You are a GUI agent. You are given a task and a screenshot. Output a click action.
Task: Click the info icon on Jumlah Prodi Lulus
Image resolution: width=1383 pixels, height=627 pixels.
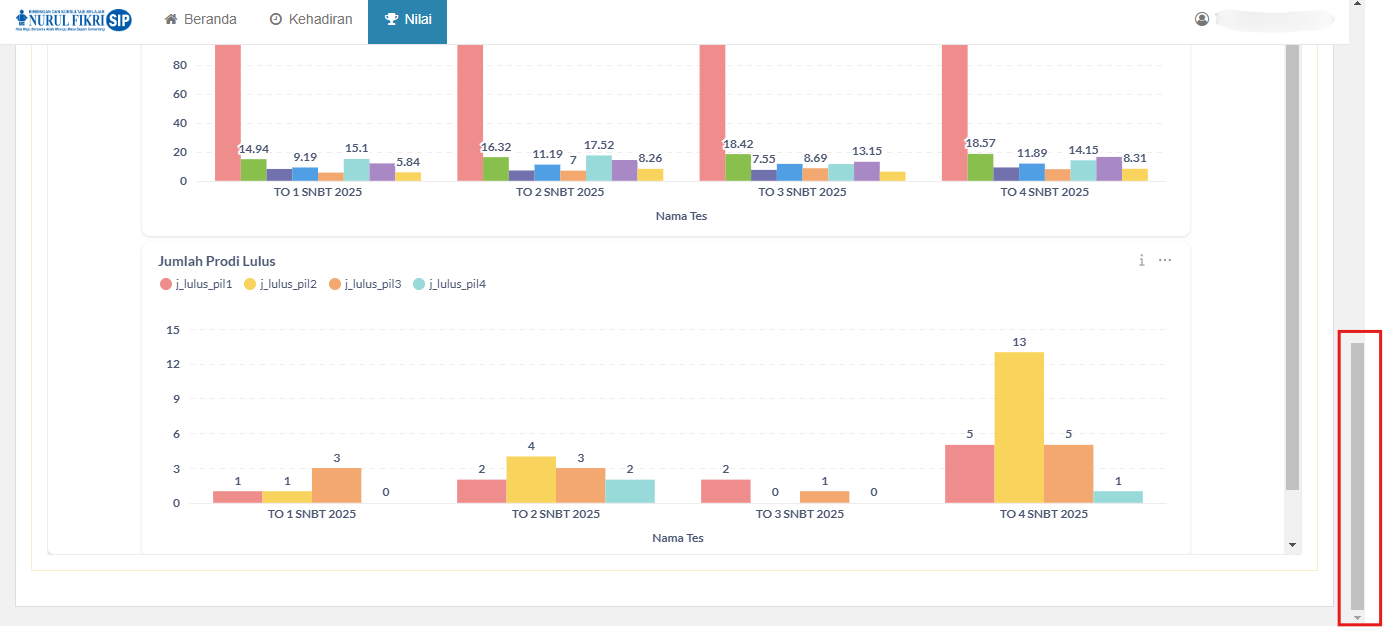pyautogui.click(x=1141, y=260)
